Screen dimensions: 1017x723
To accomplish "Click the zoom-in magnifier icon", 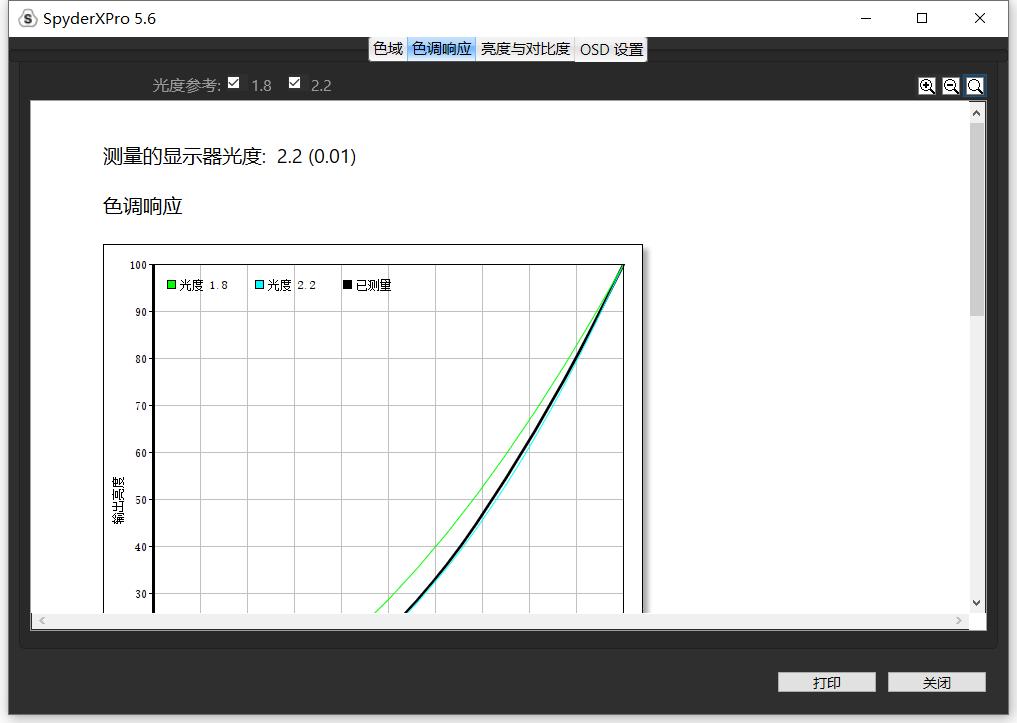I will (x=926, y=86).
